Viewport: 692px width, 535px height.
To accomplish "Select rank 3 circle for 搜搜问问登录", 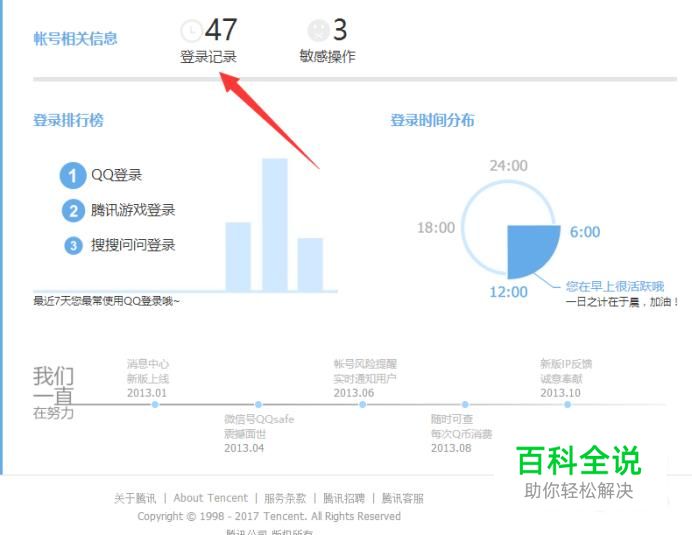I will 73,245.
